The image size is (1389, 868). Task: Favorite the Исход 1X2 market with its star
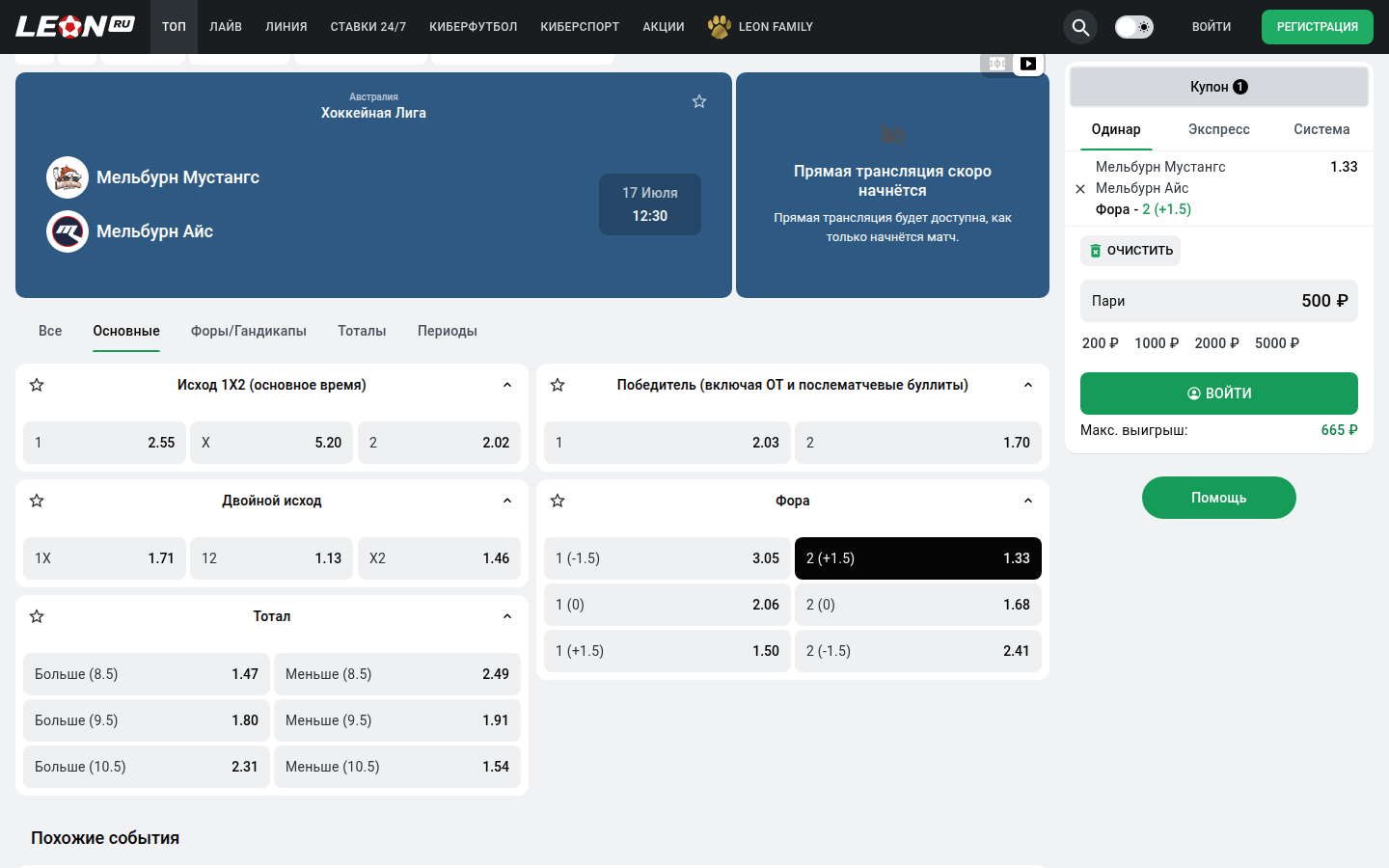pos(37,385)
